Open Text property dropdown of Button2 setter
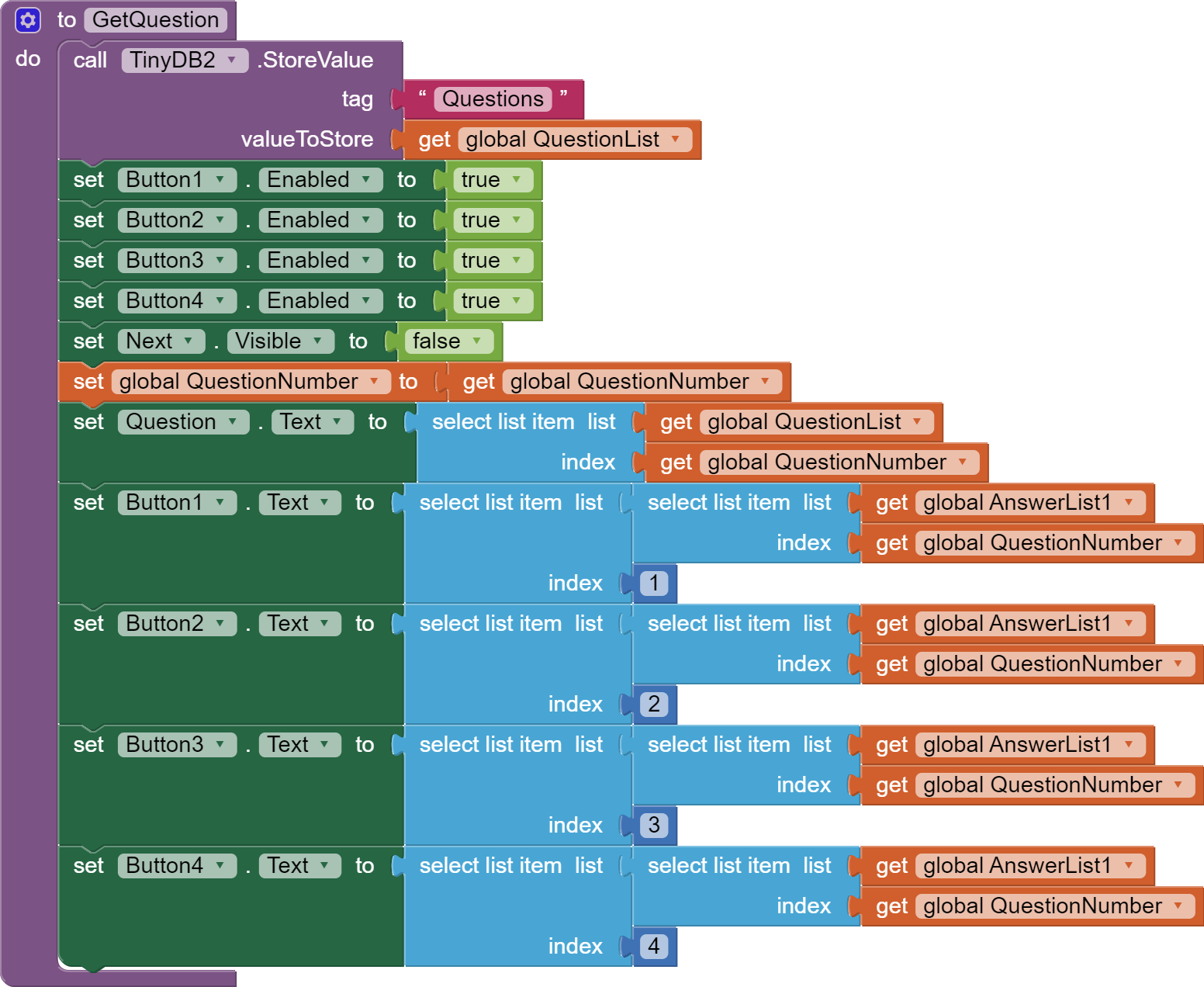1204x987 pixels. pyautogui.click(x=324, y=624)
